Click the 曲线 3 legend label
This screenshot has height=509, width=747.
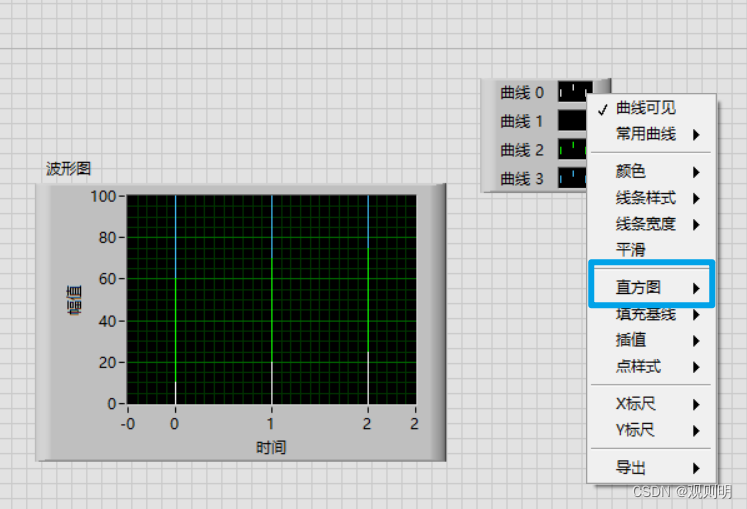pyautogui.click(x=522, y=179)
